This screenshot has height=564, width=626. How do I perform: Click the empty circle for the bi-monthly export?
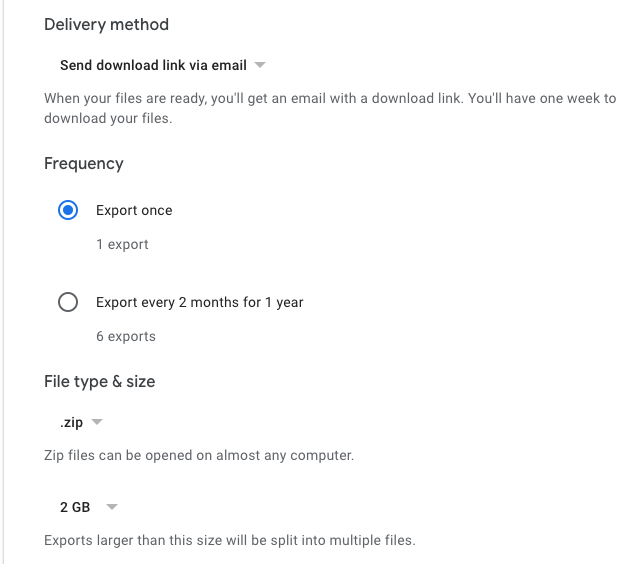[68, 302]
